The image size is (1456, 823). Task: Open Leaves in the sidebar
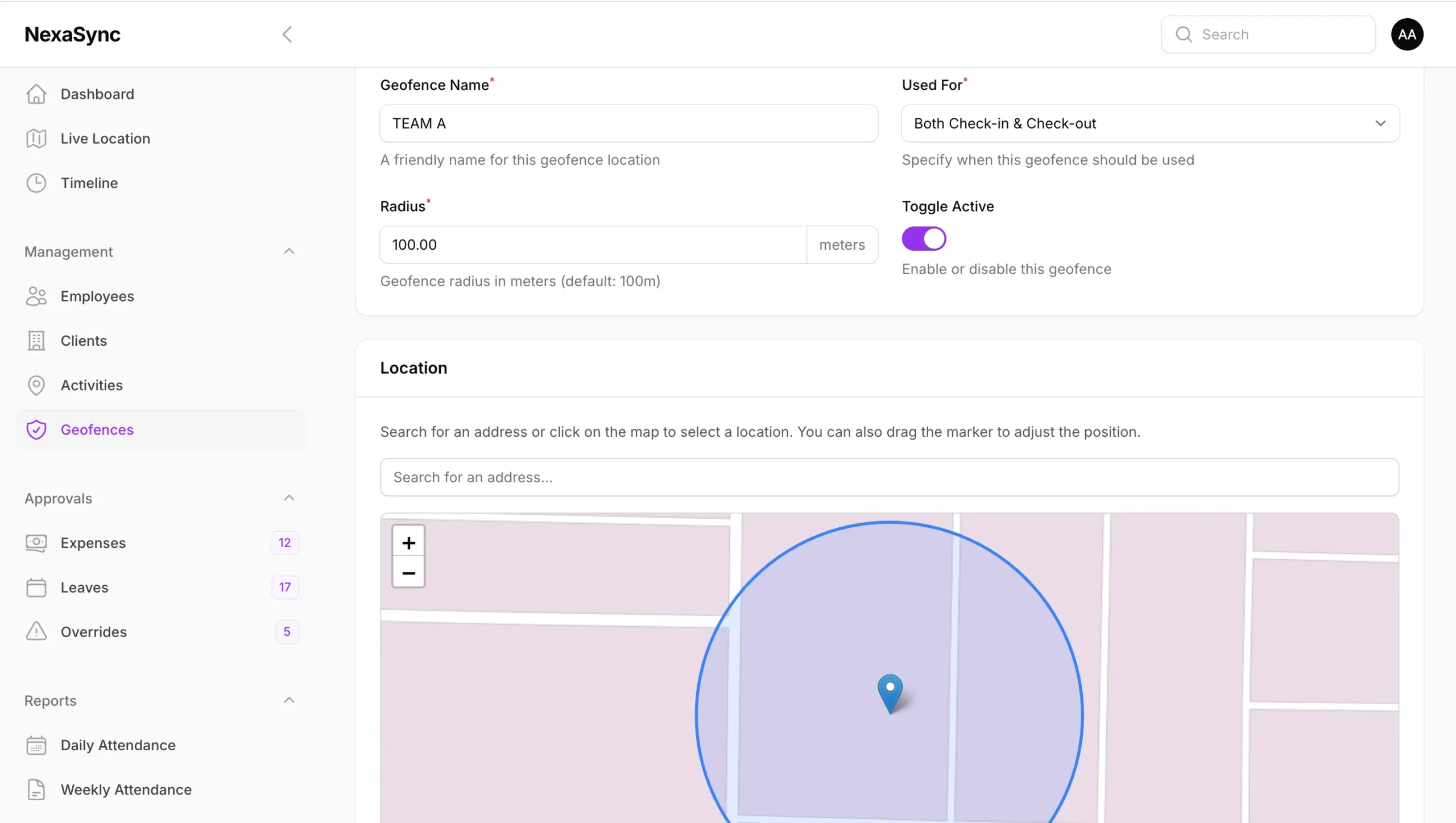[x=84, y=587]
